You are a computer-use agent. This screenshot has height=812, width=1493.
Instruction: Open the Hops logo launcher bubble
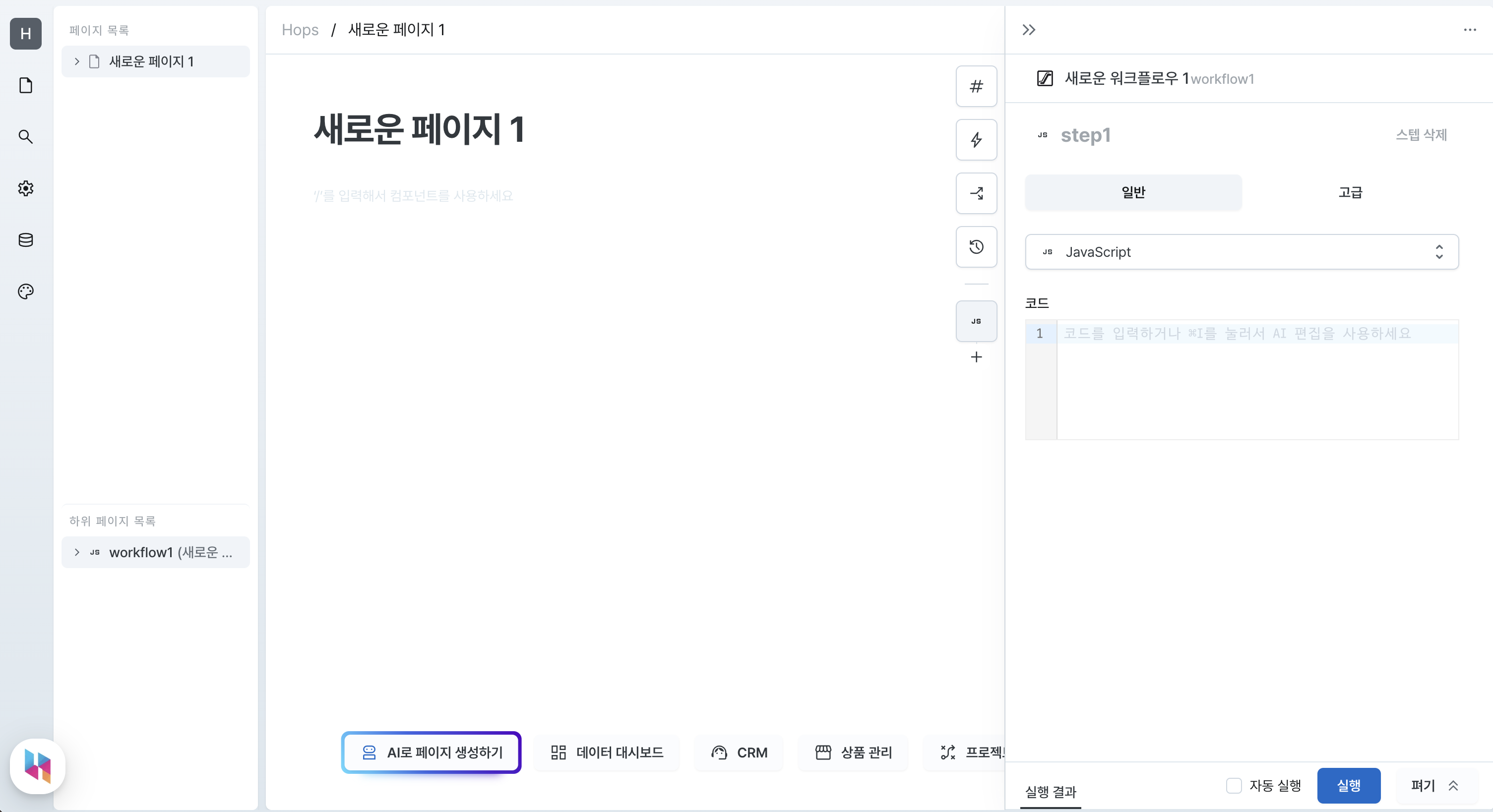tap(38, 766)
